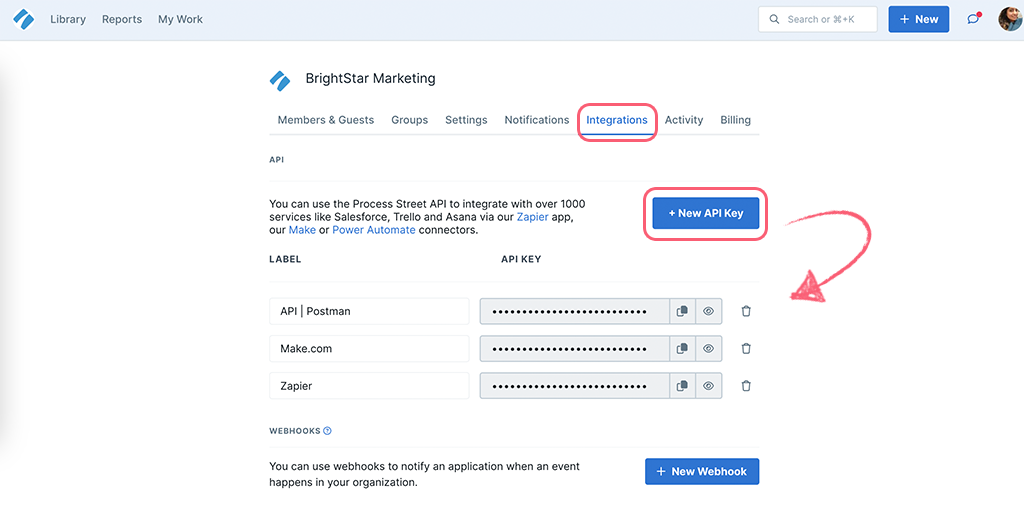Switch to the Members & Guests tab
1024x512 pixels.
[326, 120]
